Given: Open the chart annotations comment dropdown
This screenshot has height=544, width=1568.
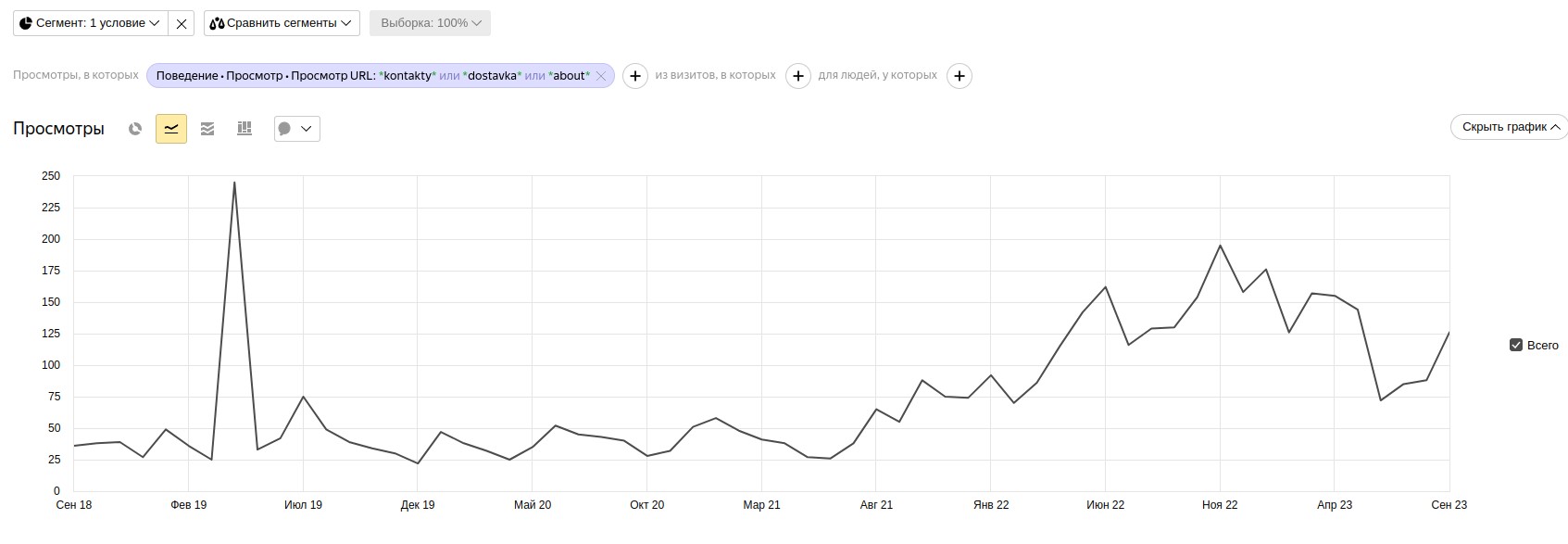Looking at the screenshot, I should click(296, 129).
